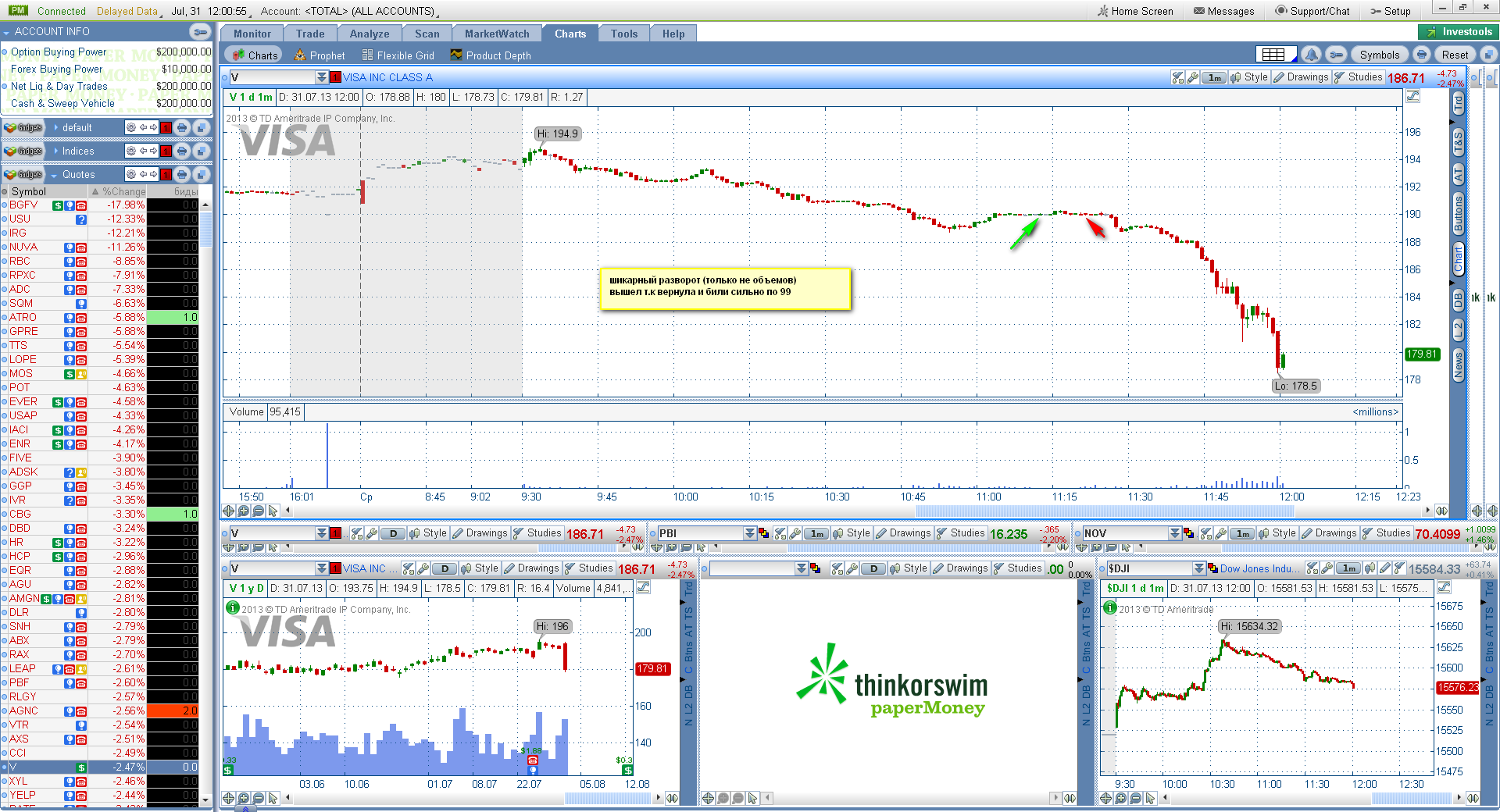Image resolution: width=1500 pixels, height=812 pixels.
Task: Toggle the Buttons side tab on main chart
Action: point(1458,214)
